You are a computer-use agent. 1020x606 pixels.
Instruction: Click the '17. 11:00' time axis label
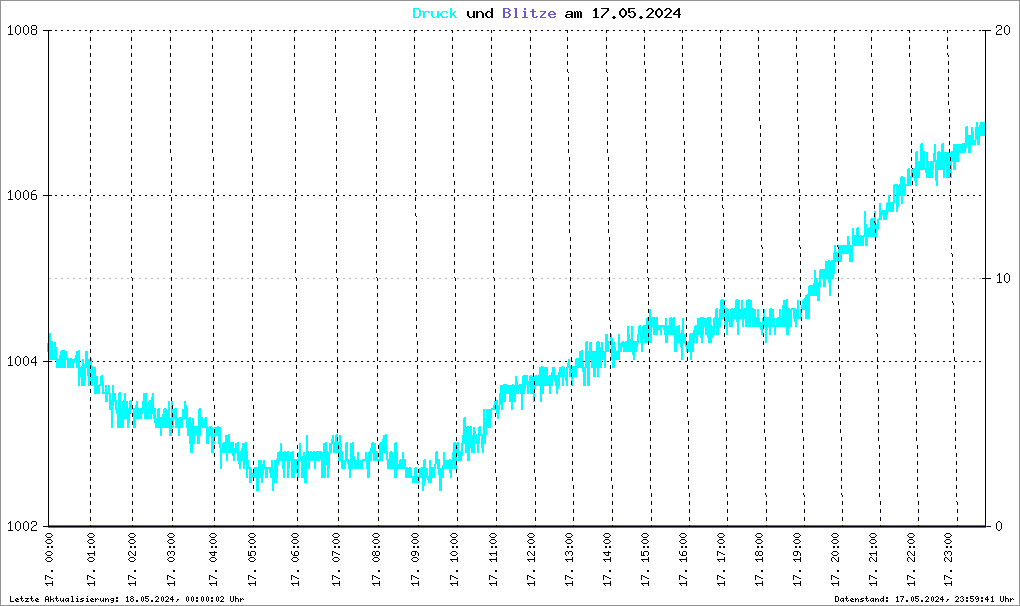pos(493,560)
